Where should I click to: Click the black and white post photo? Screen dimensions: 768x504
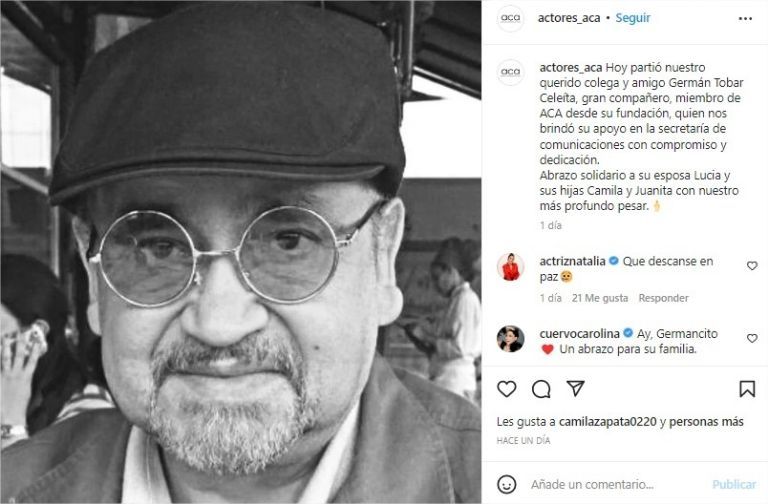[x=240, y=252]
